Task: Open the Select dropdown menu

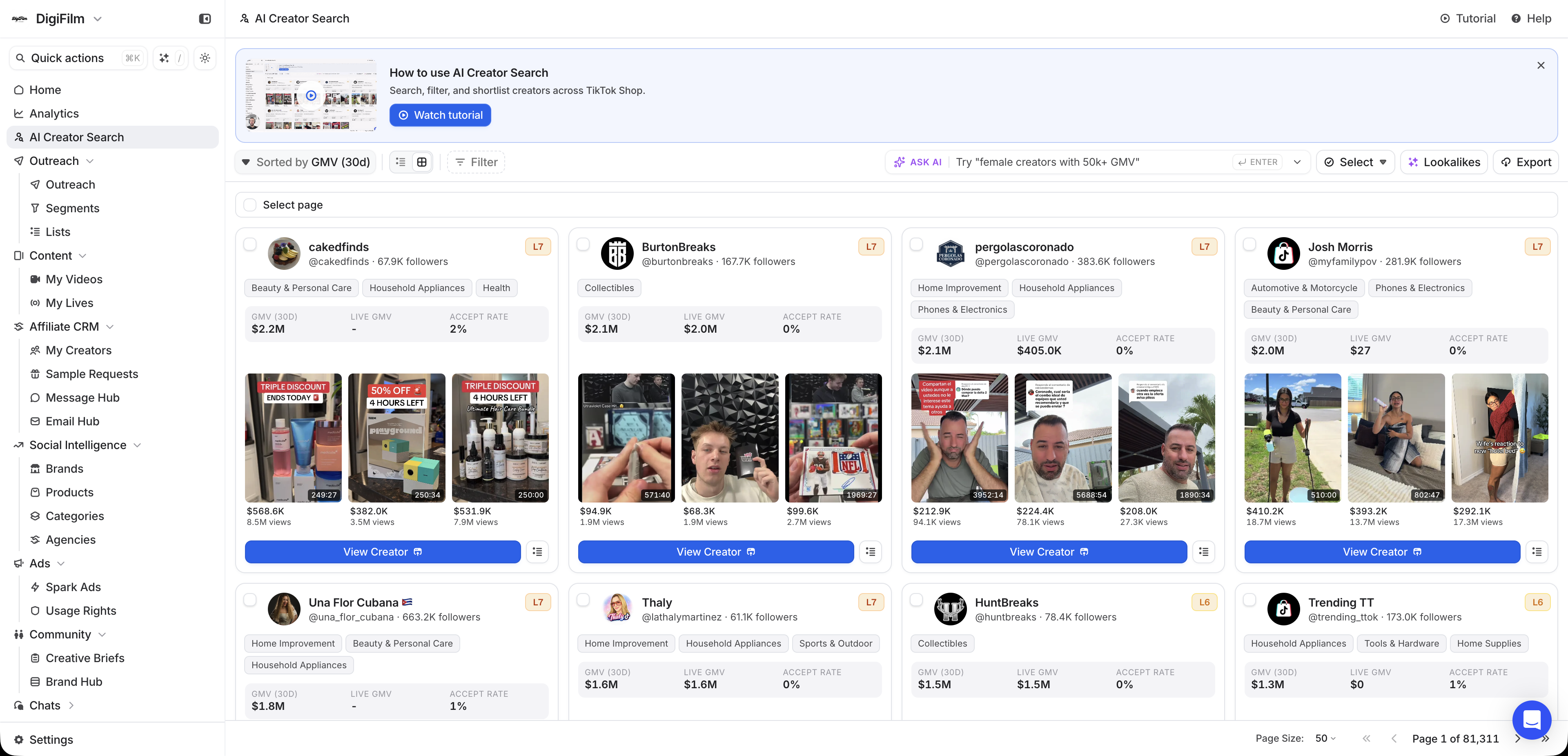Action: click(x=1355, y=162)
